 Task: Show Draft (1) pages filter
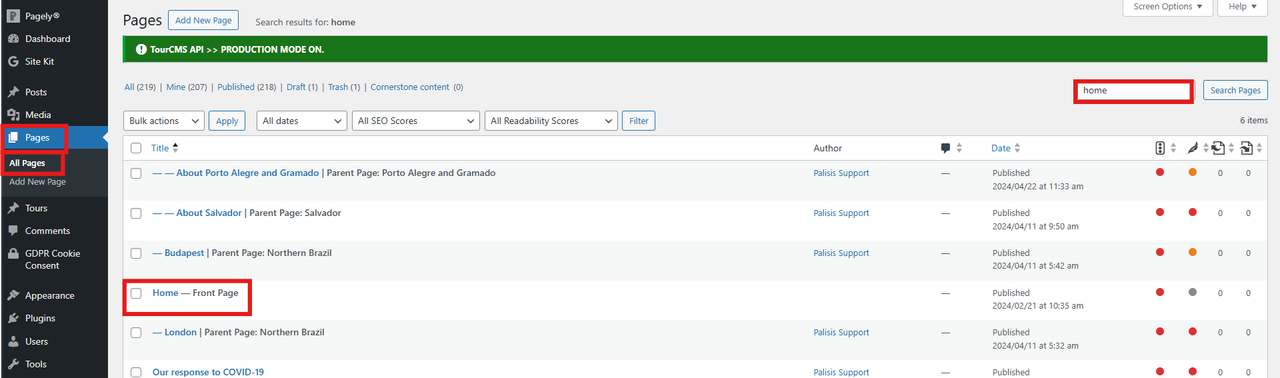(302, 87)
